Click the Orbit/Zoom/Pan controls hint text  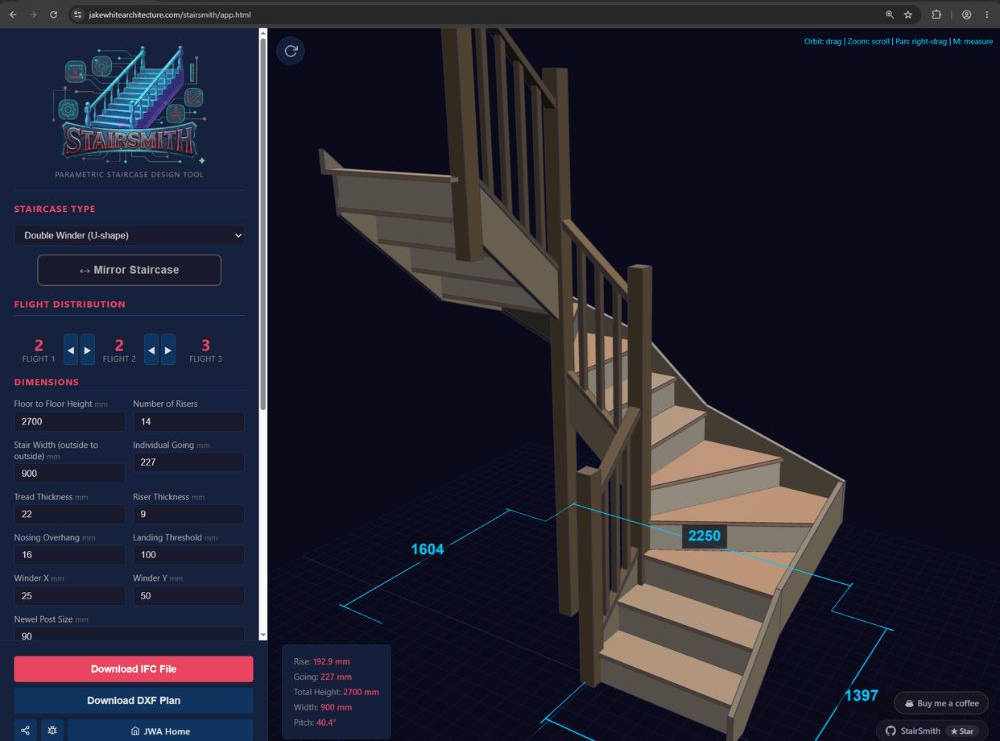click(898, 41)
